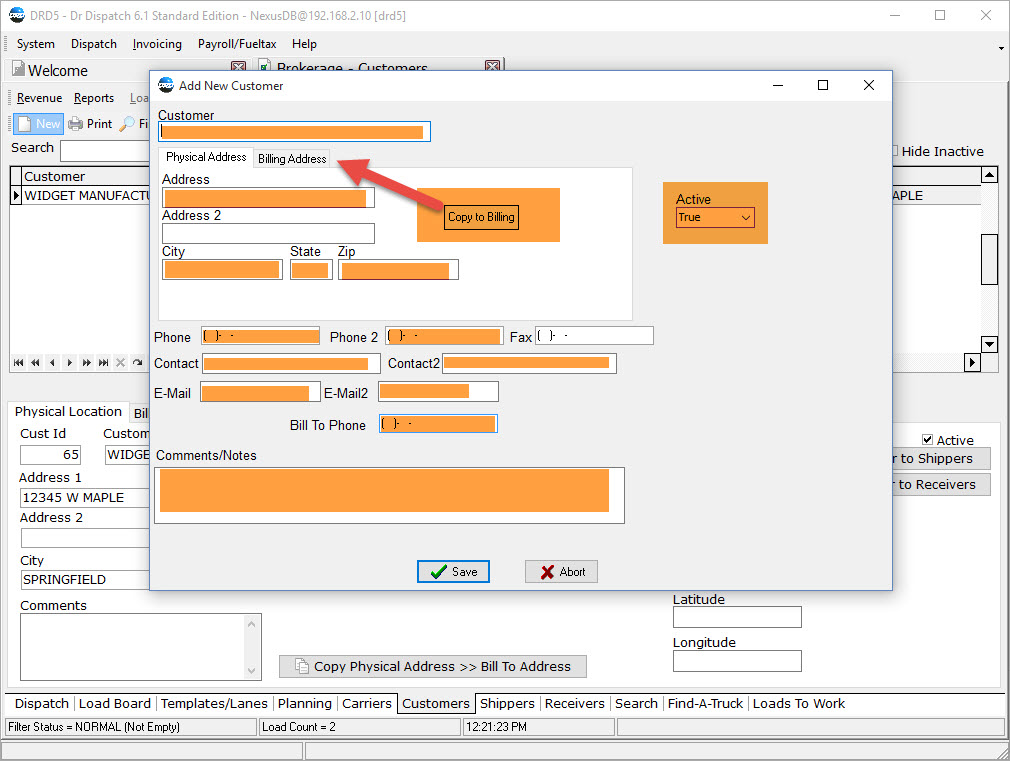Open the Find-A-Truck bottom tab

coord(705,703)
